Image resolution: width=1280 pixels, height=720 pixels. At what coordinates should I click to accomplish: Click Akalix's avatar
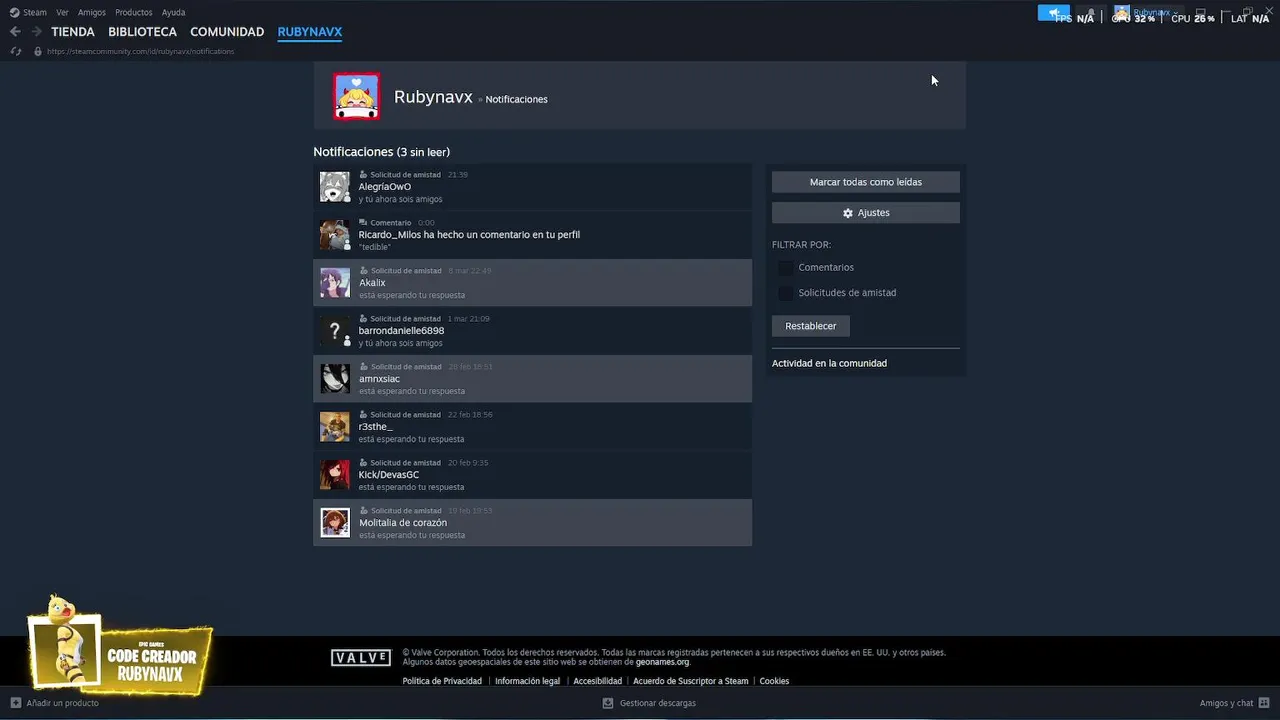[335, 283]
